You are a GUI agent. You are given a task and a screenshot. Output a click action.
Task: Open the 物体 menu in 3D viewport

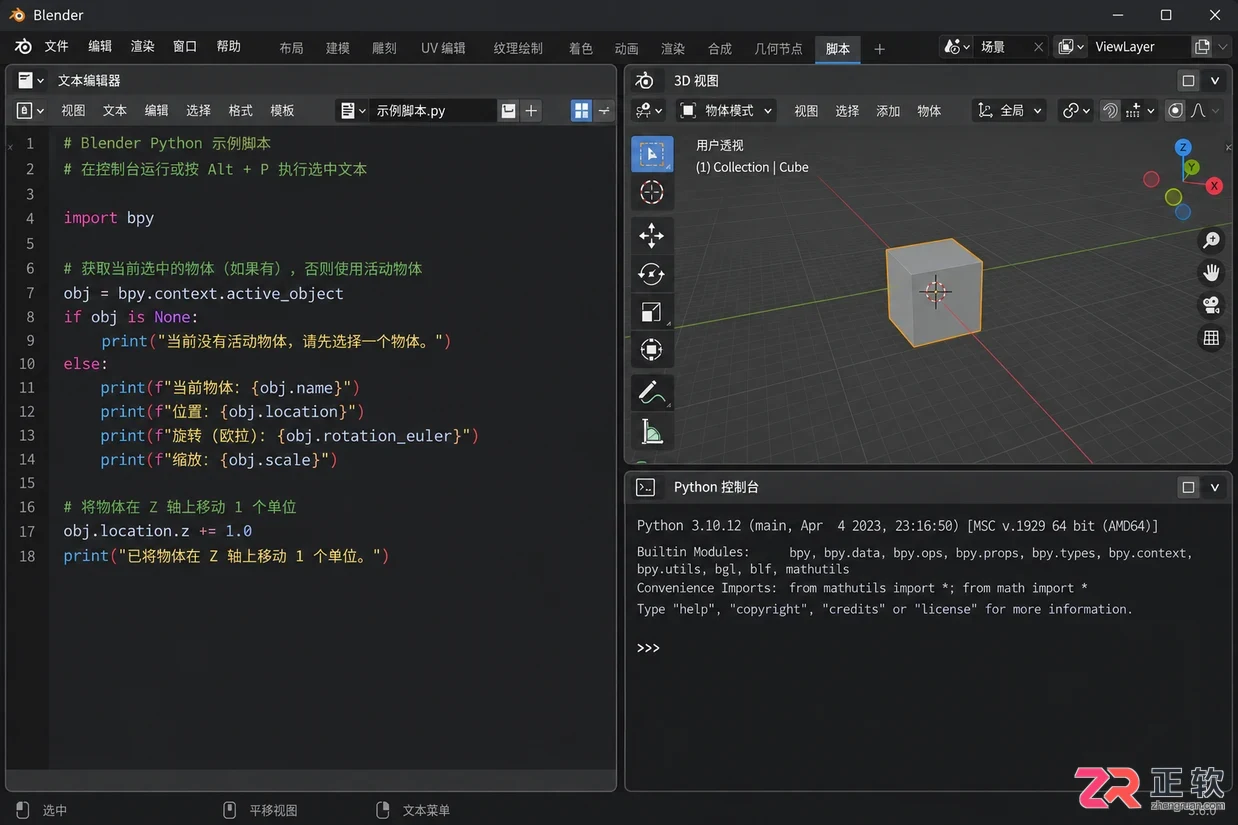pos(929,111)
